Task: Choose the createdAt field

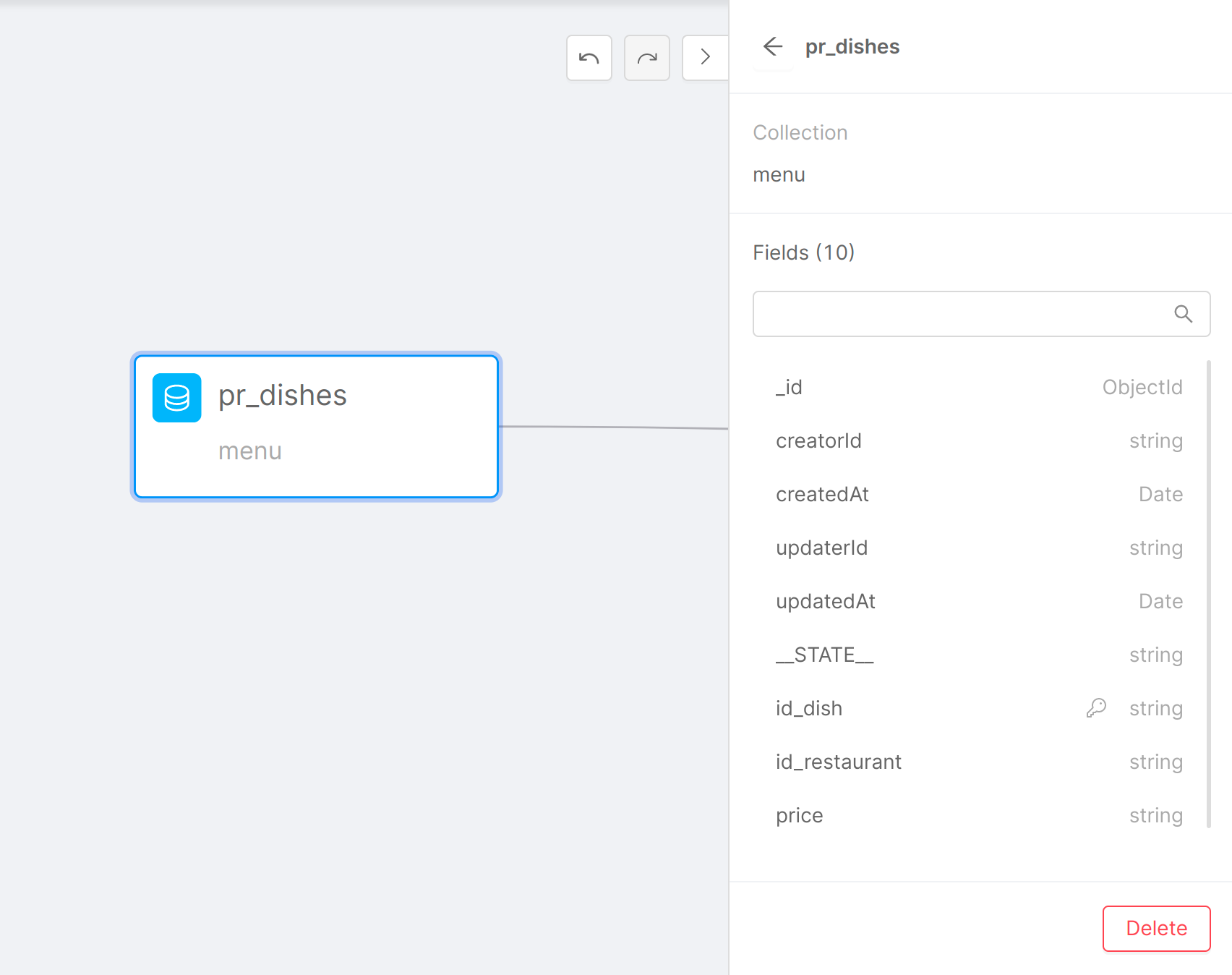Action: (x=979, y=495)
